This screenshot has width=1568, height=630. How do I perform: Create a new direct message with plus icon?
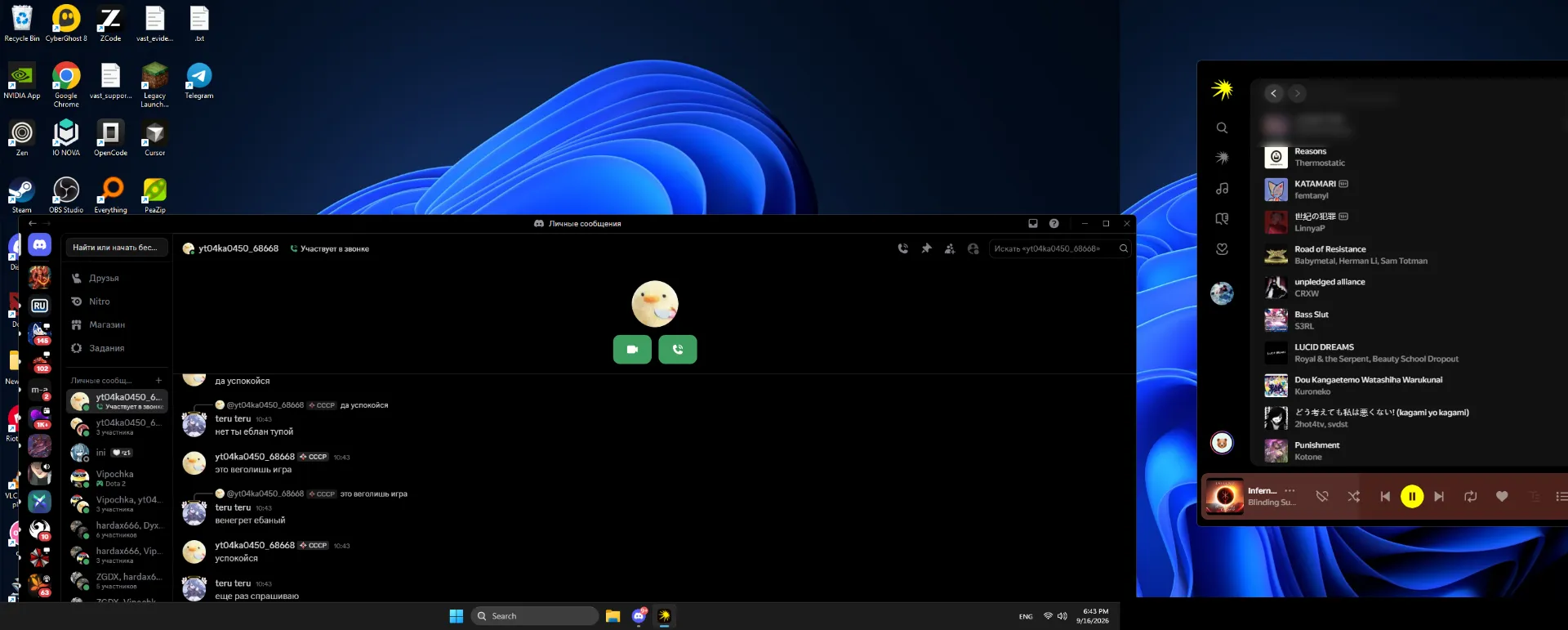158,380
